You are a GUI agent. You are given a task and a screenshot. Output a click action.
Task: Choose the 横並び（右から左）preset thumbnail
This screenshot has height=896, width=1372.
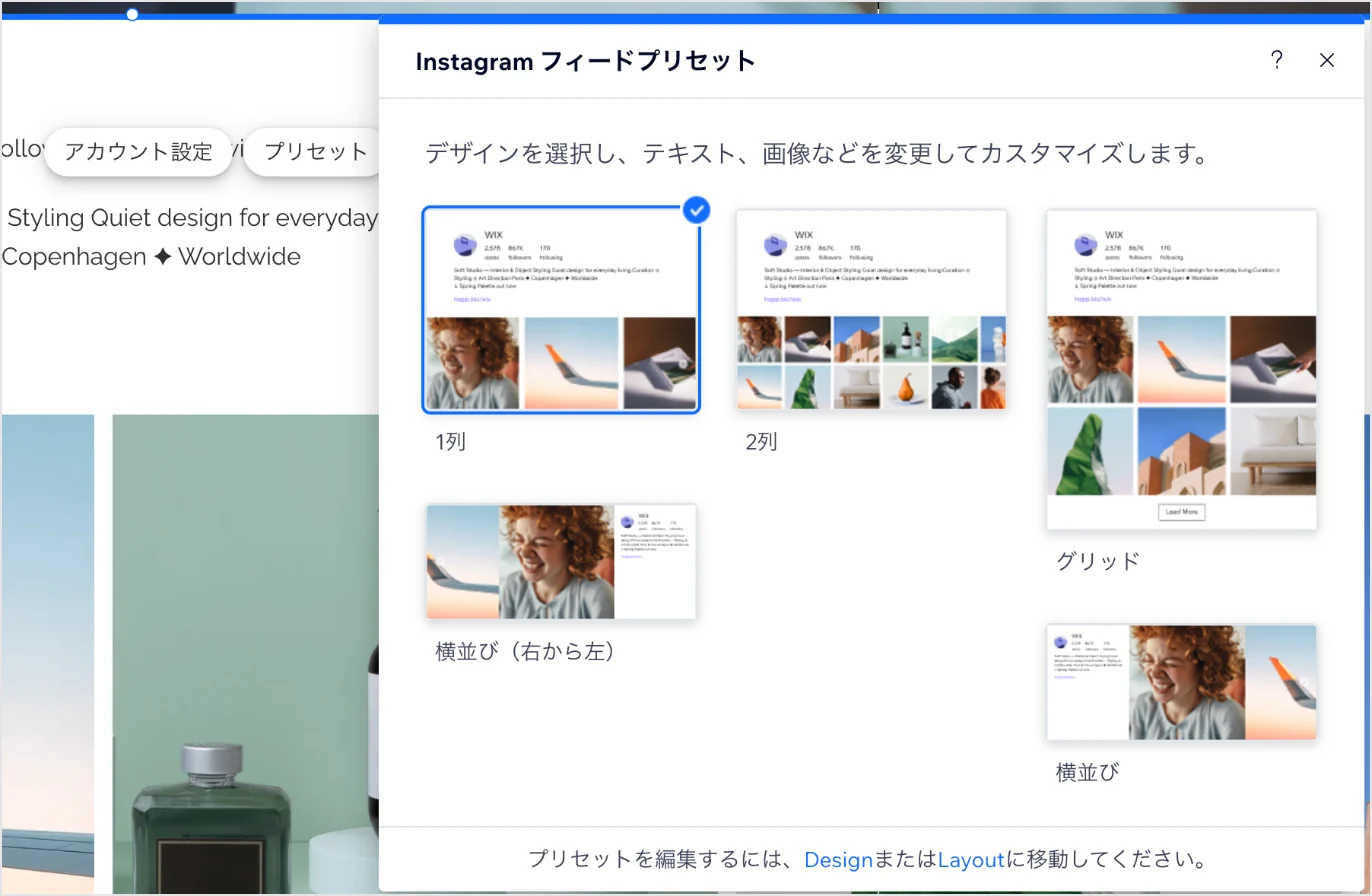(x=561, y=562)
